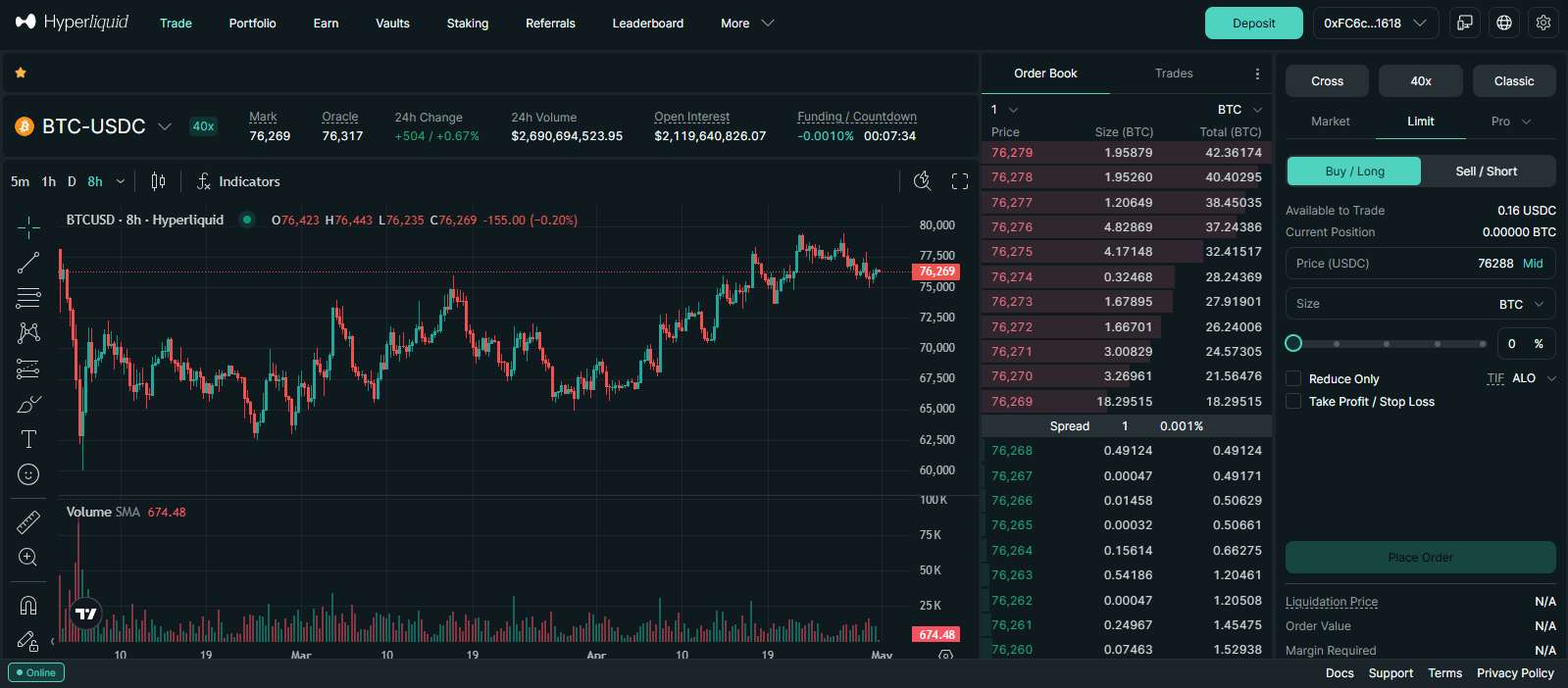This screenshot has width=1568, height=688.
Task: Click the TradingView logo on chart
Action: [x=86, y=614]
